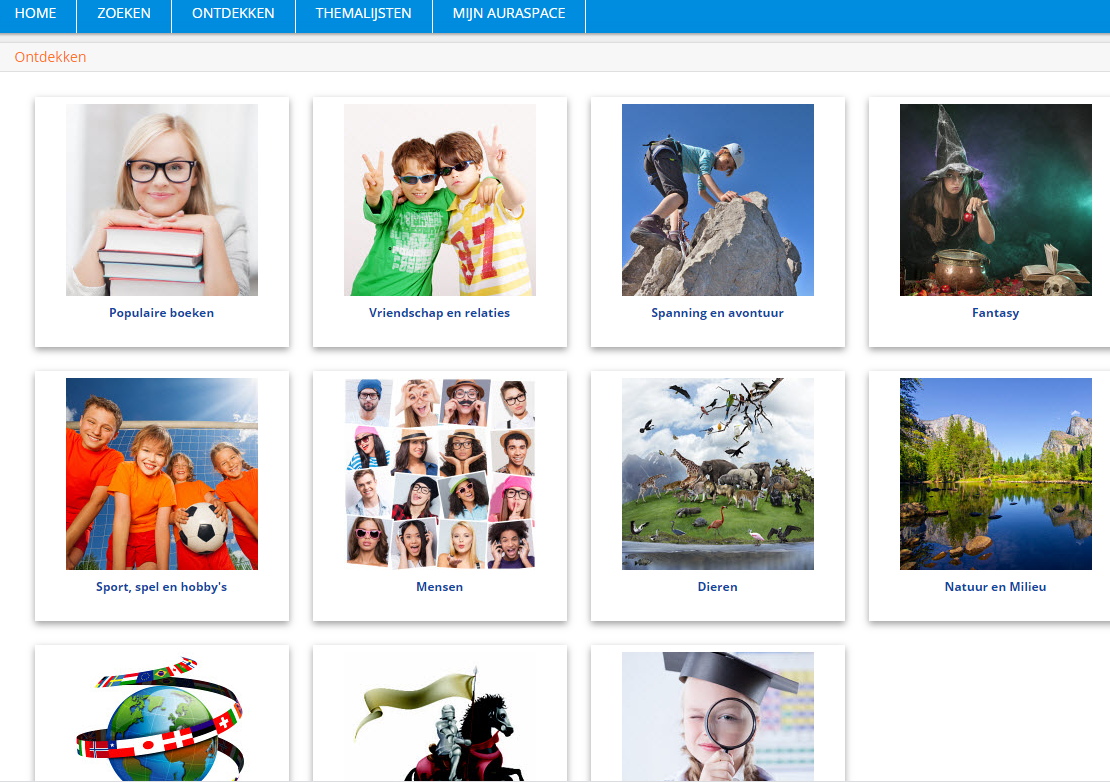Open the Vriendschap en relaties category
This screenshot has width=1110, height=782.
point(440,313)
